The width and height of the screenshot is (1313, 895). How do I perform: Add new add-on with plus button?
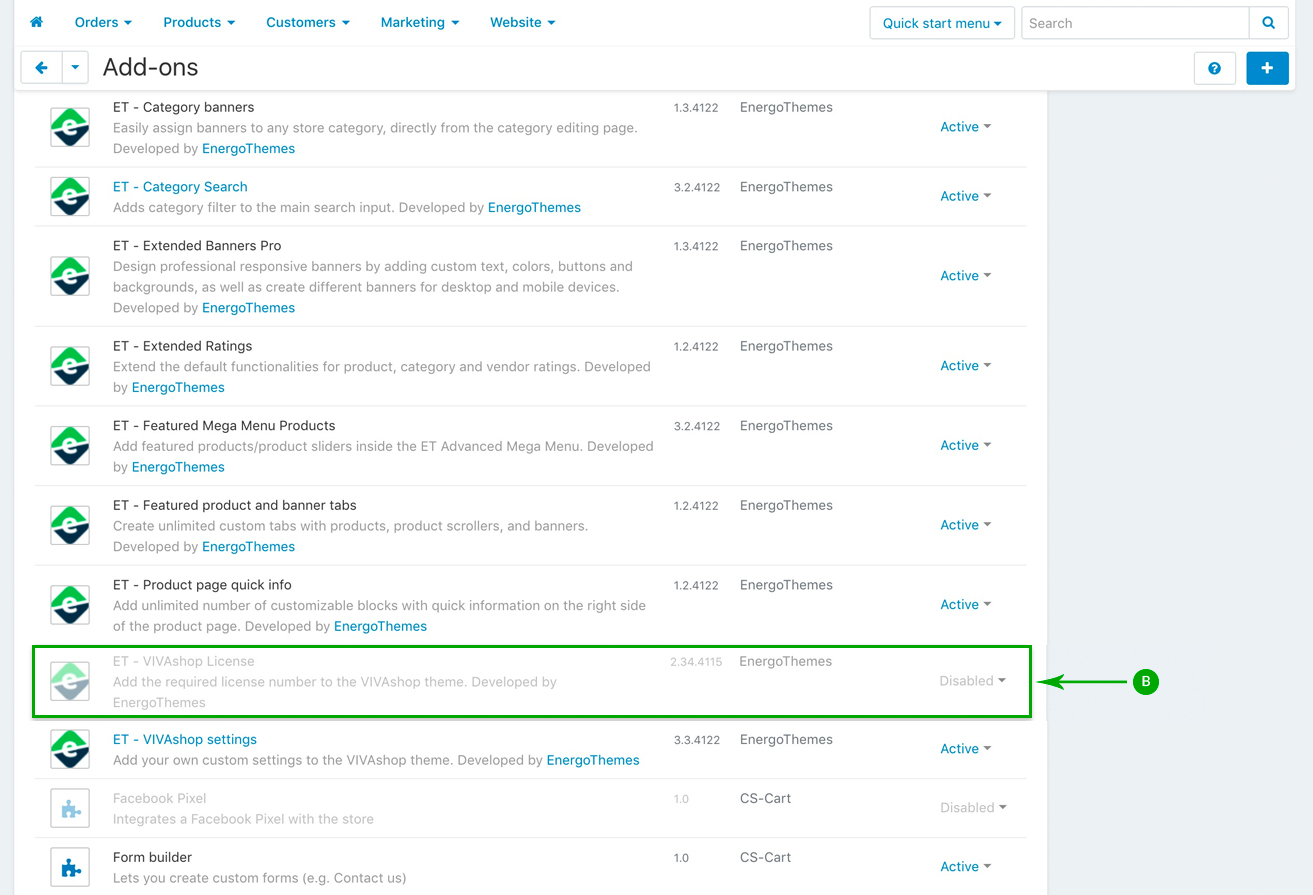(x=1267, y=68)
